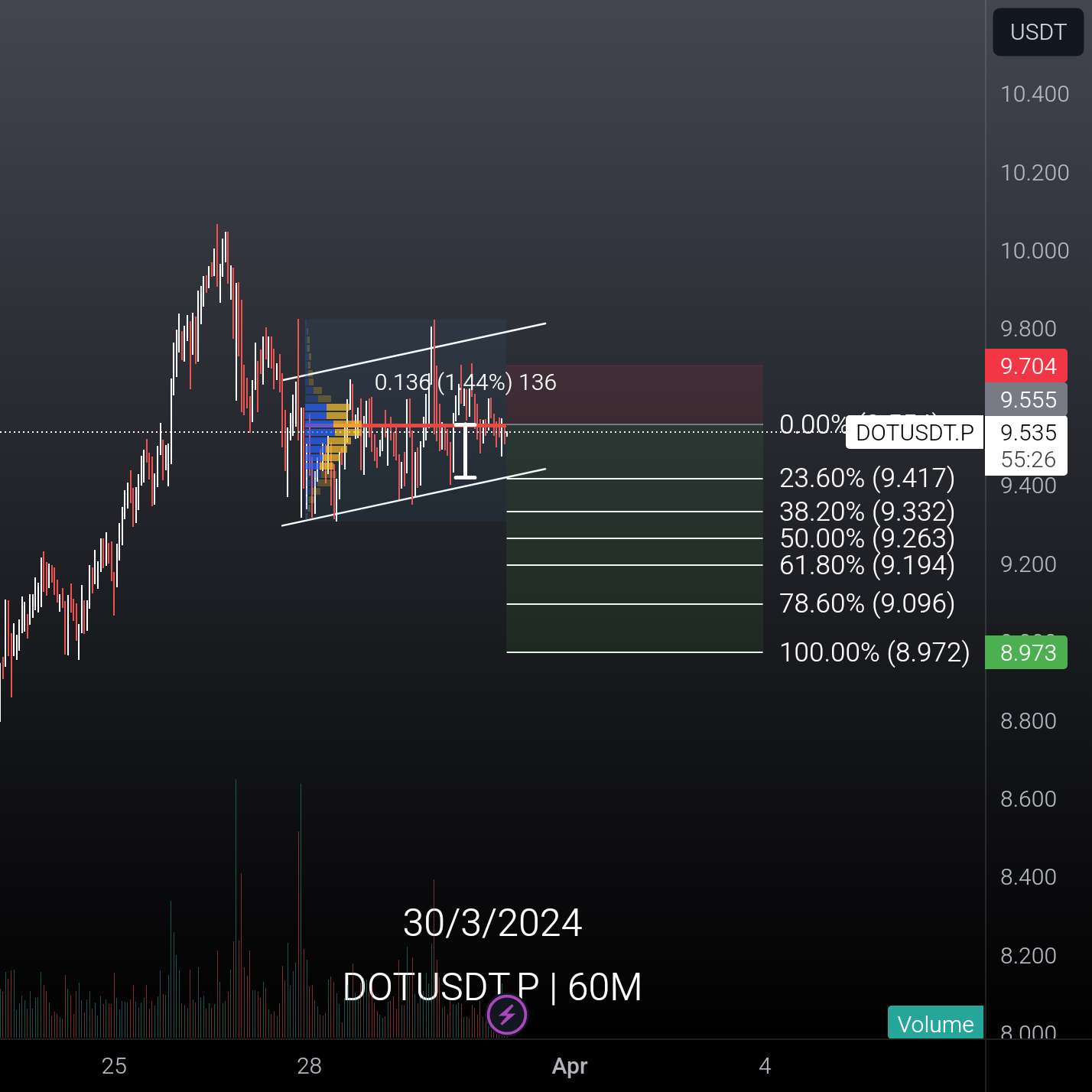Click the DOTUSDT.P symbol label
Screen dimensions: 1092x1092
pos(915,433)
